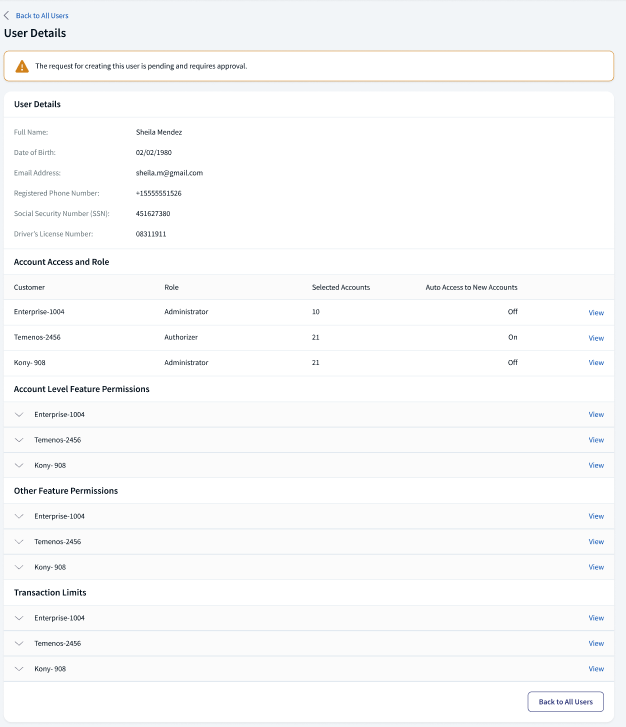626x727 pixels.
Task: Click the back arrow icon beside Back to All Users
Action: (6, 16)
